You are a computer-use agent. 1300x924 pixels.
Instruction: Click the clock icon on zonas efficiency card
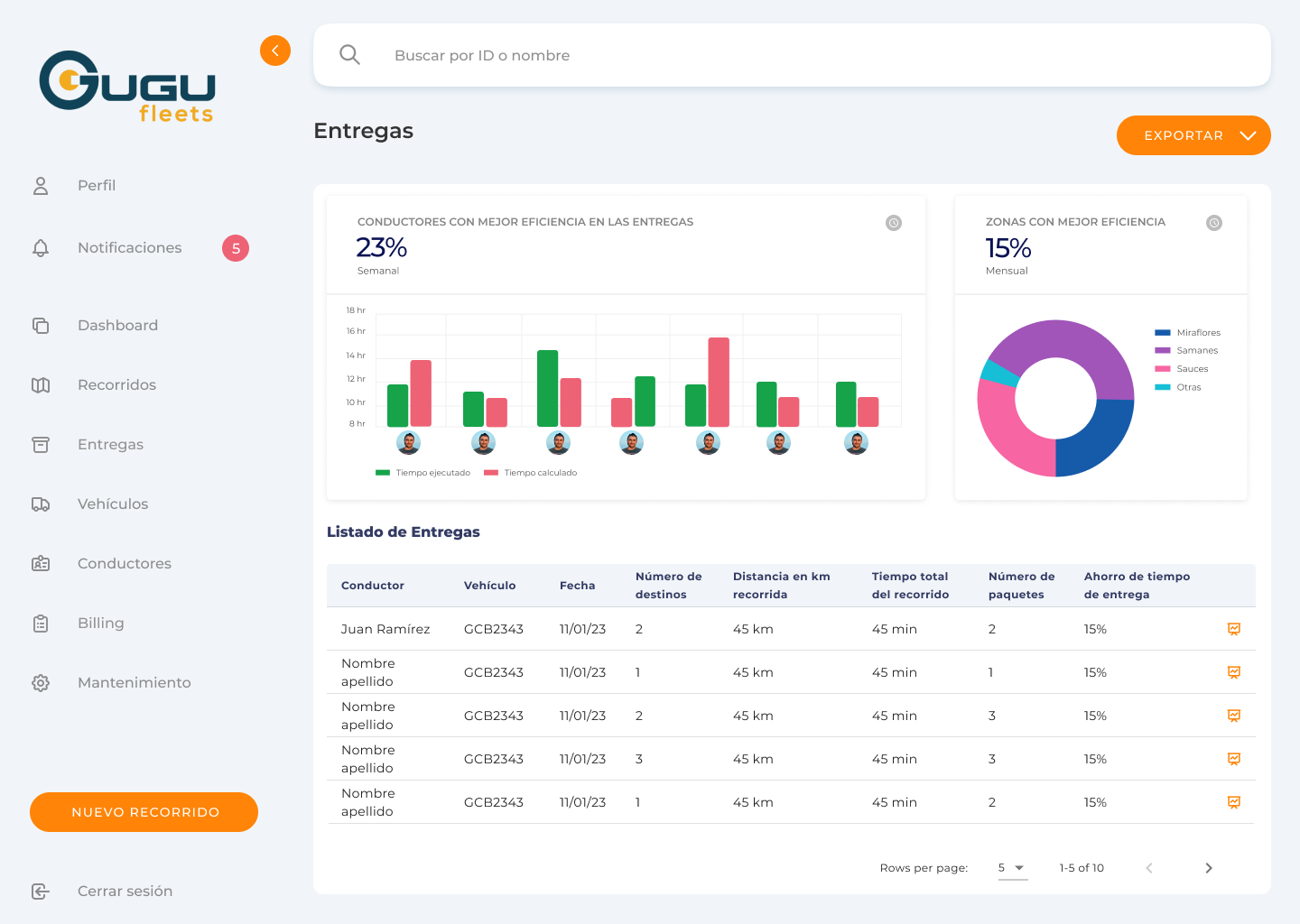click(1214, 223)
